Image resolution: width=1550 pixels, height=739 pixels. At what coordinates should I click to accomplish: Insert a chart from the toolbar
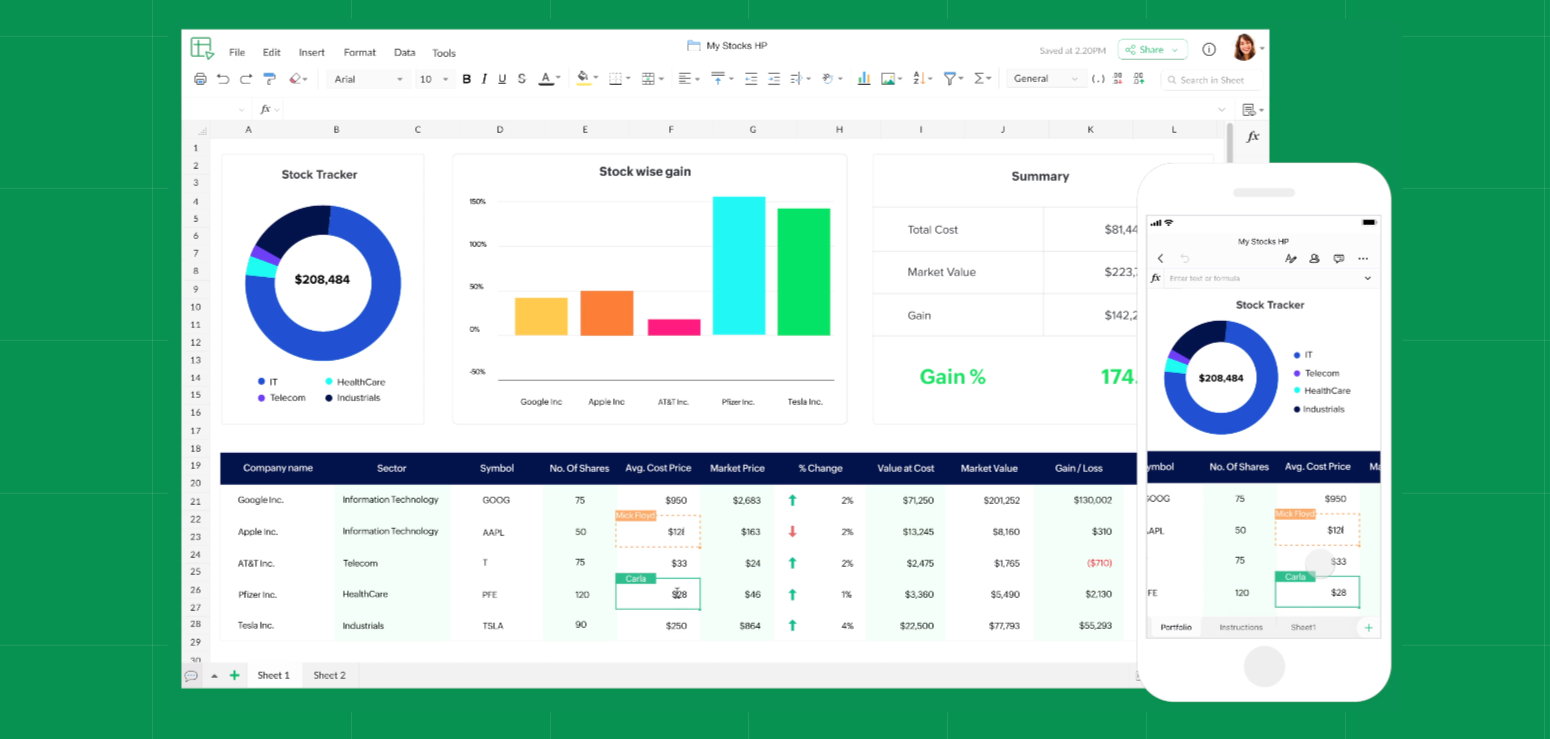click(864, 79)
